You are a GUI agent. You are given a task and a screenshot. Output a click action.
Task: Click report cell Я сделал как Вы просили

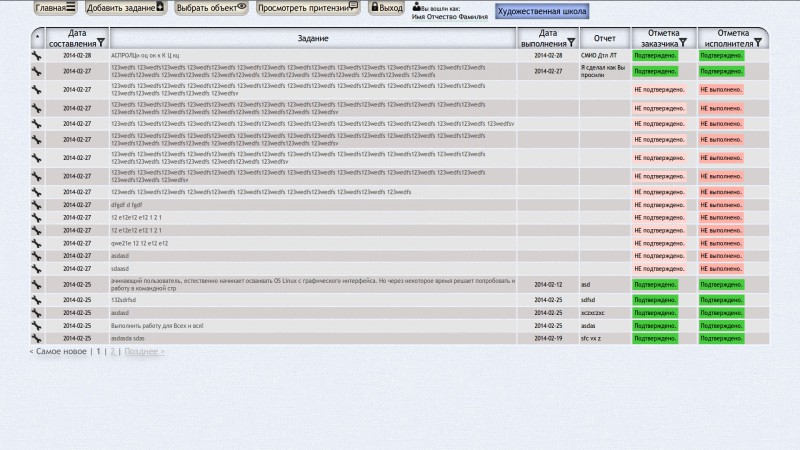point(603,71)
